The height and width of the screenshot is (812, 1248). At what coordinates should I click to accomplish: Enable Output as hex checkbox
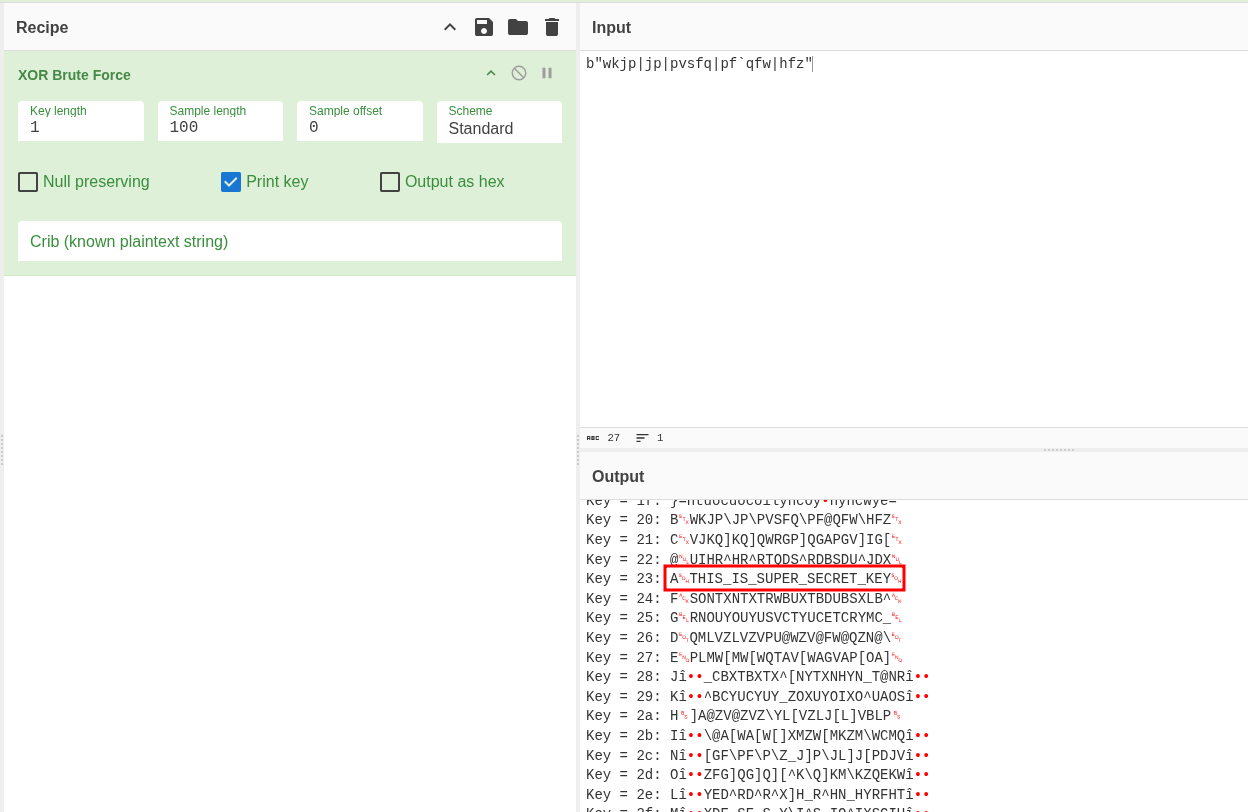pyautogui.click(x=390, y=182)
